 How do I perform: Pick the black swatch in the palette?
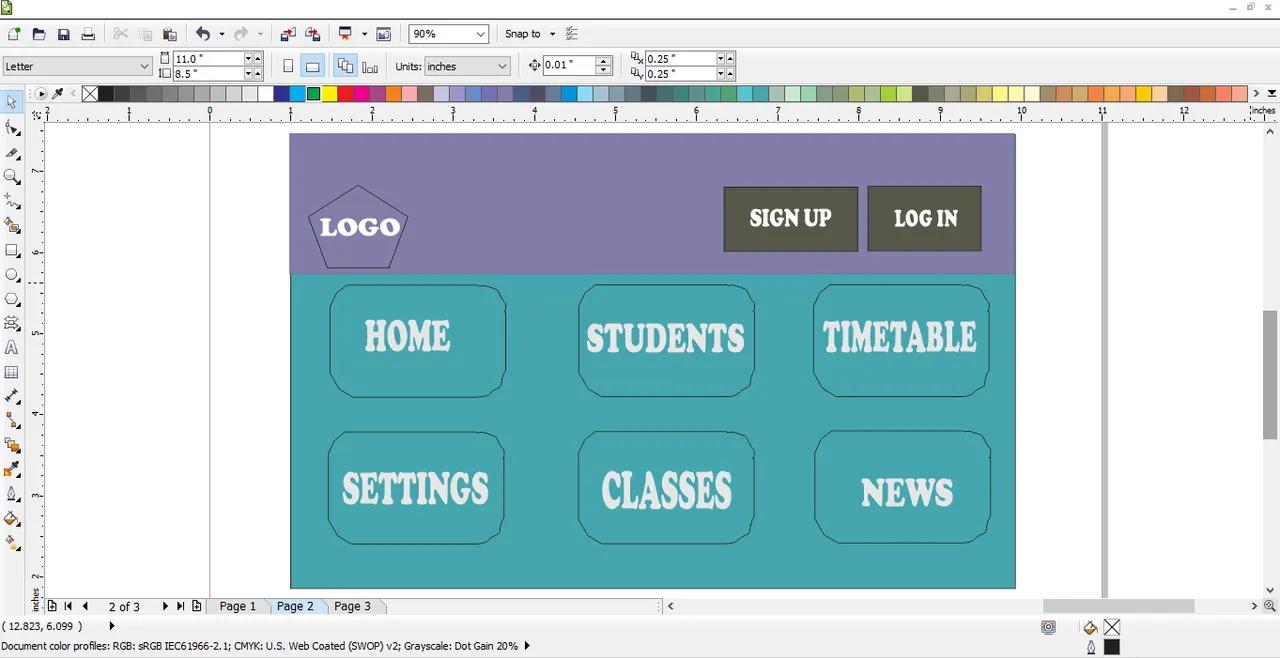coord(106,94)
